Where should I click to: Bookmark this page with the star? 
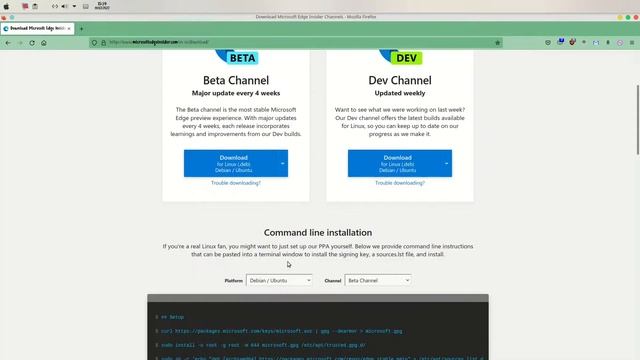(497, 42)
